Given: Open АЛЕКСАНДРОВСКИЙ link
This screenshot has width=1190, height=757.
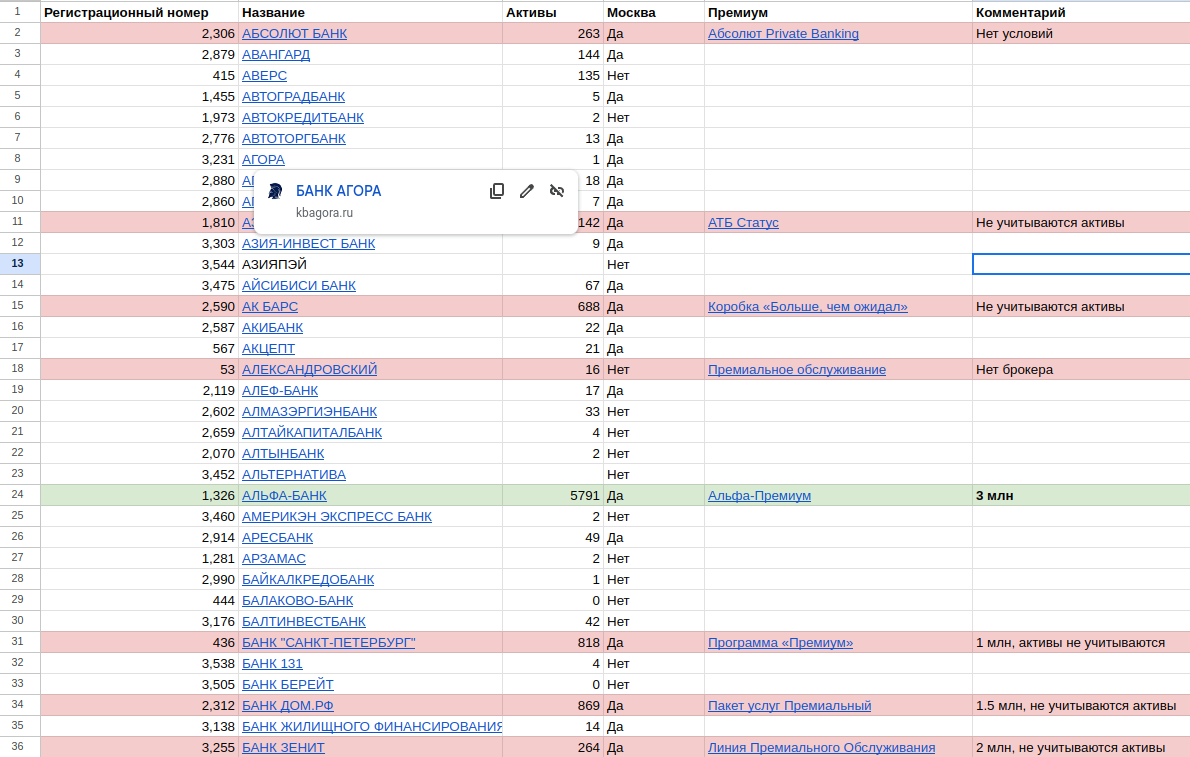Looking at the screenshot, I should 309,370.
